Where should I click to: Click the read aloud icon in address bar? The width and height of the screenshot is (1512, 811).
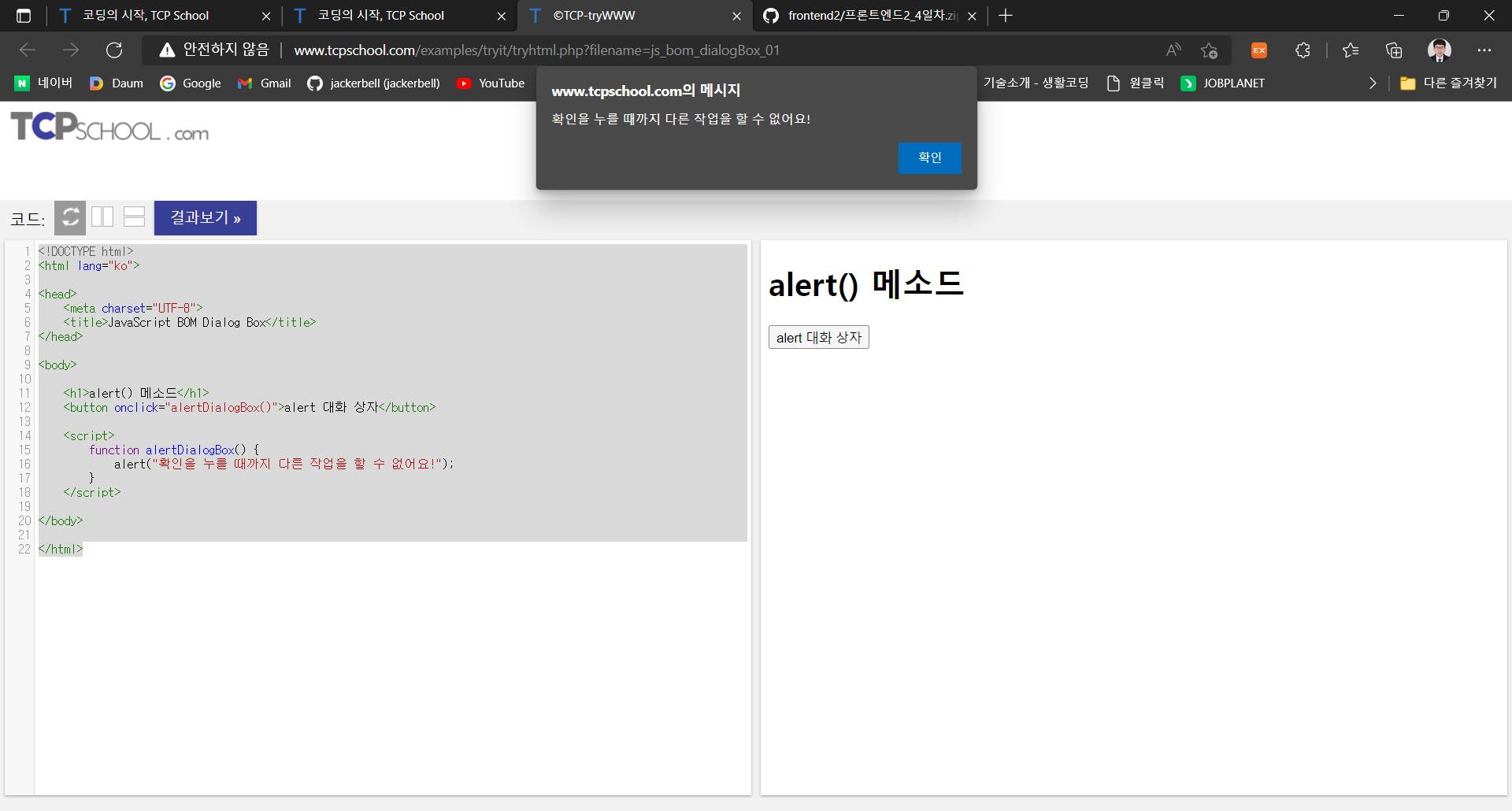1173,50
